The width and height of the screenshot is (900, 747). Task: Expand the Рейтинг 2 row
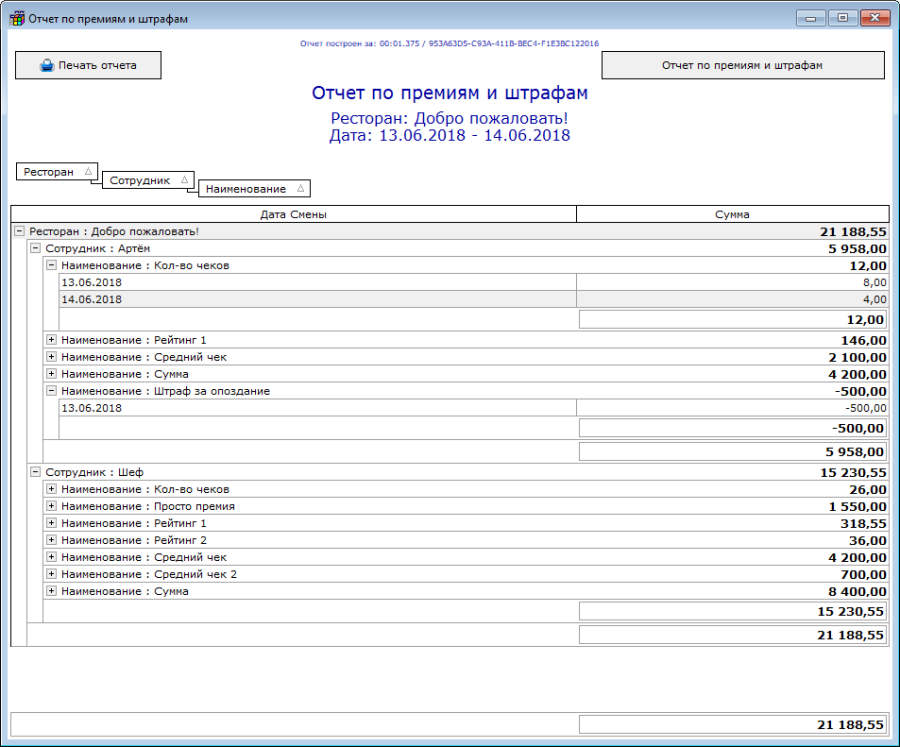coord(51,541)
